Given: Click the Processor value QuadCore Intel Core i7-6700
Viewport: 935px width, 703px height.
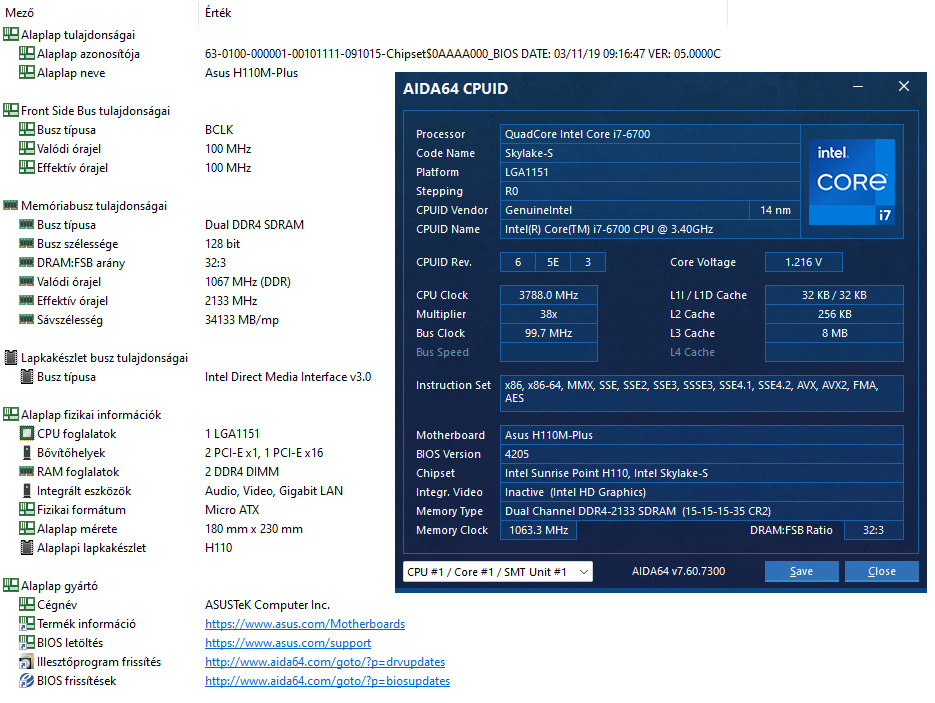Looking at the screenshot, I should [x=650, y=134].
